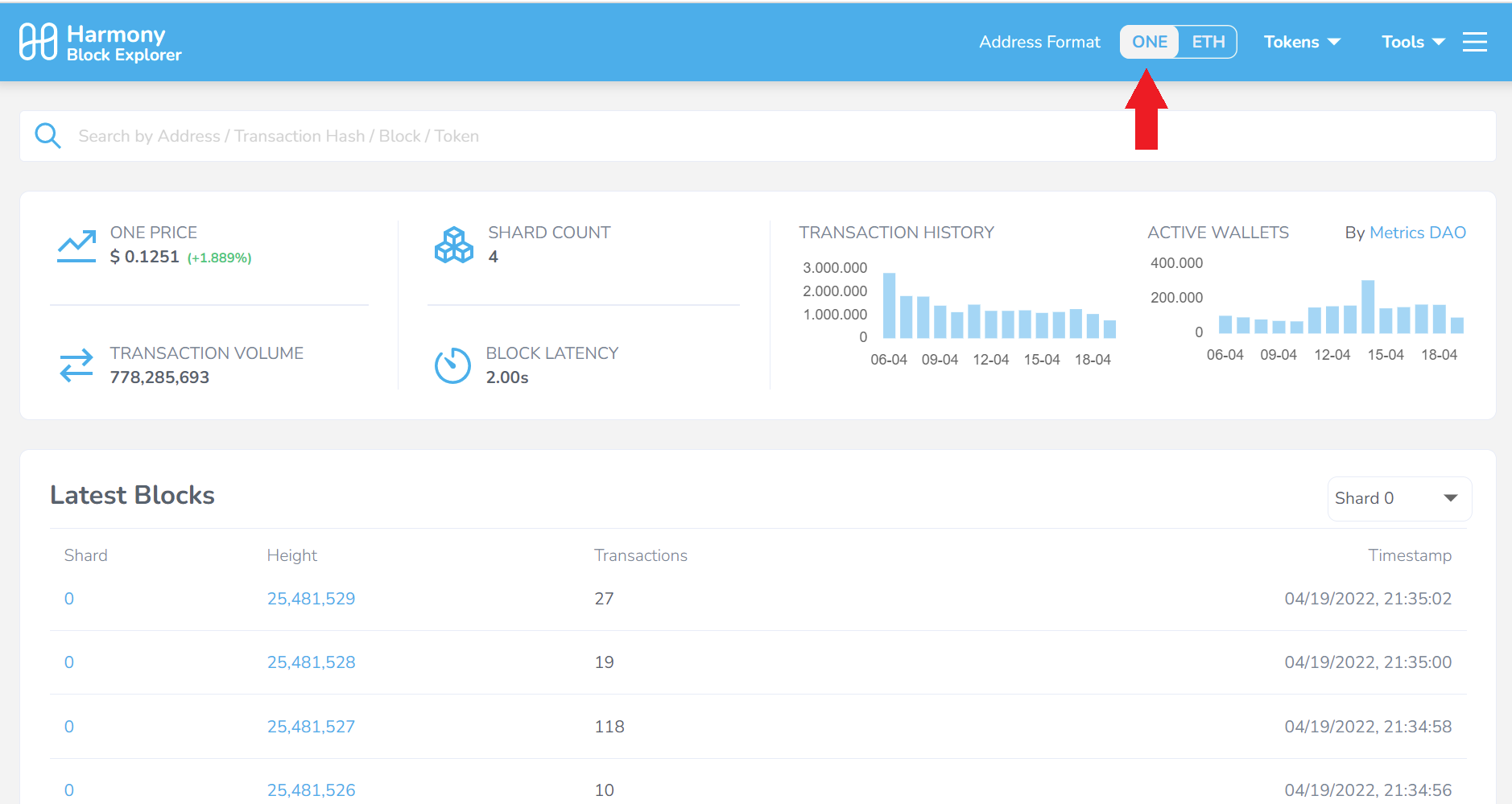Click the search magnifier icon

click(48, 136)
